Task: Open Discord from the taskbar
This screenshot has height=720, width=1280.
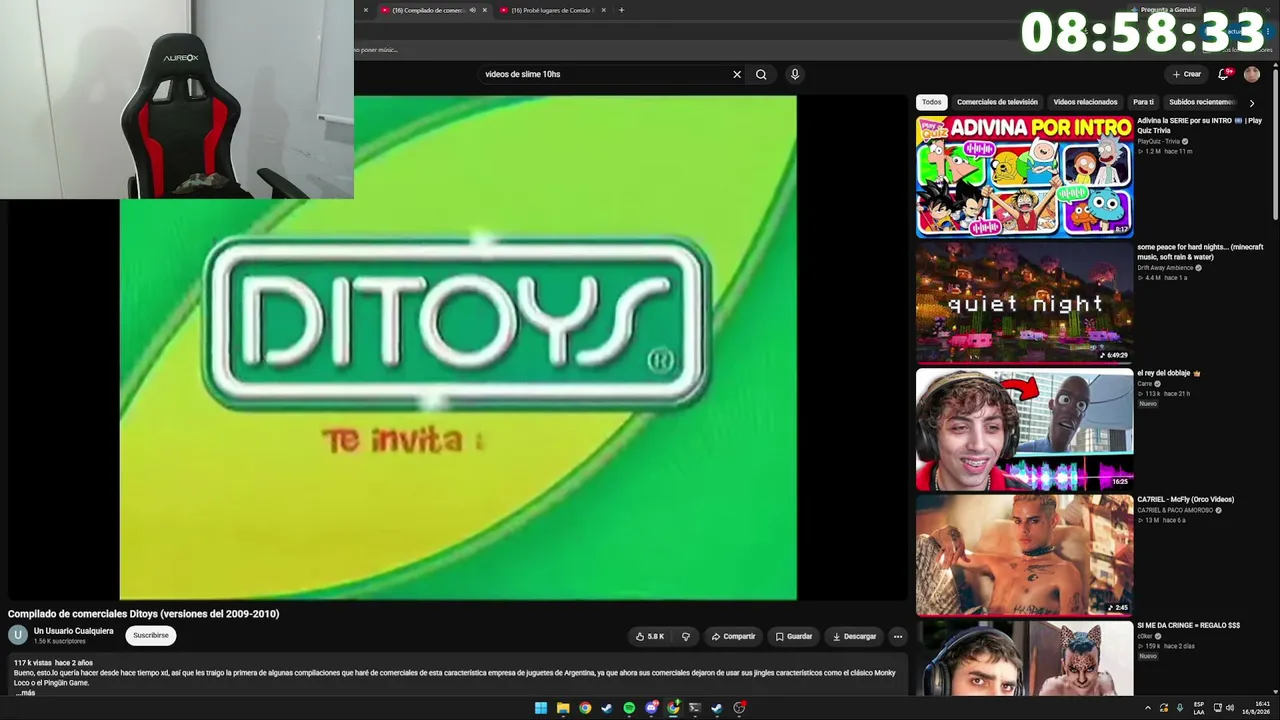Action: pos(651,708)
